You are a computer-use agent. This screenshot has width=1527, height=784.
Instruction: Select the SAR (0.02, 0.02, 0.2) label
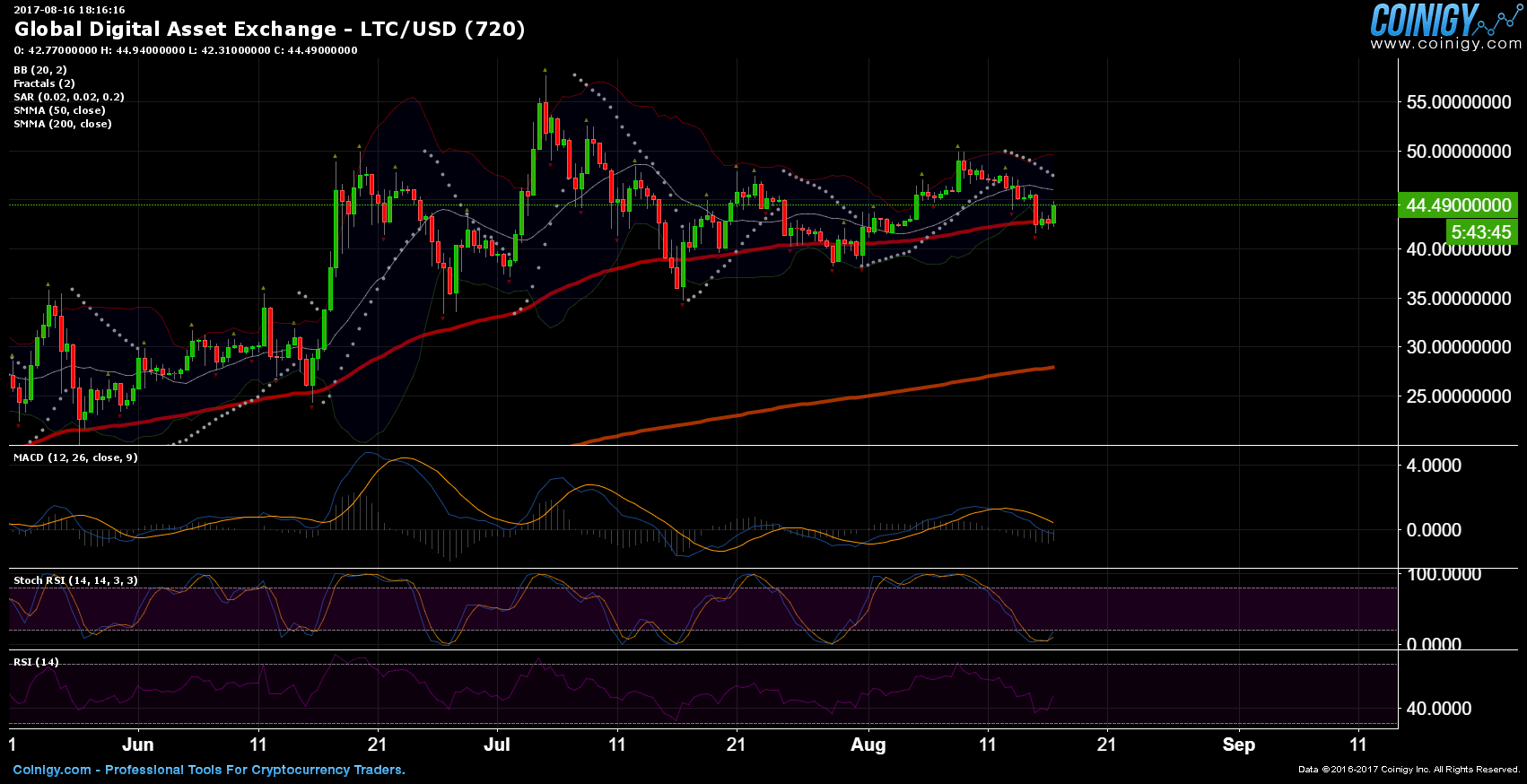(69, 97)
